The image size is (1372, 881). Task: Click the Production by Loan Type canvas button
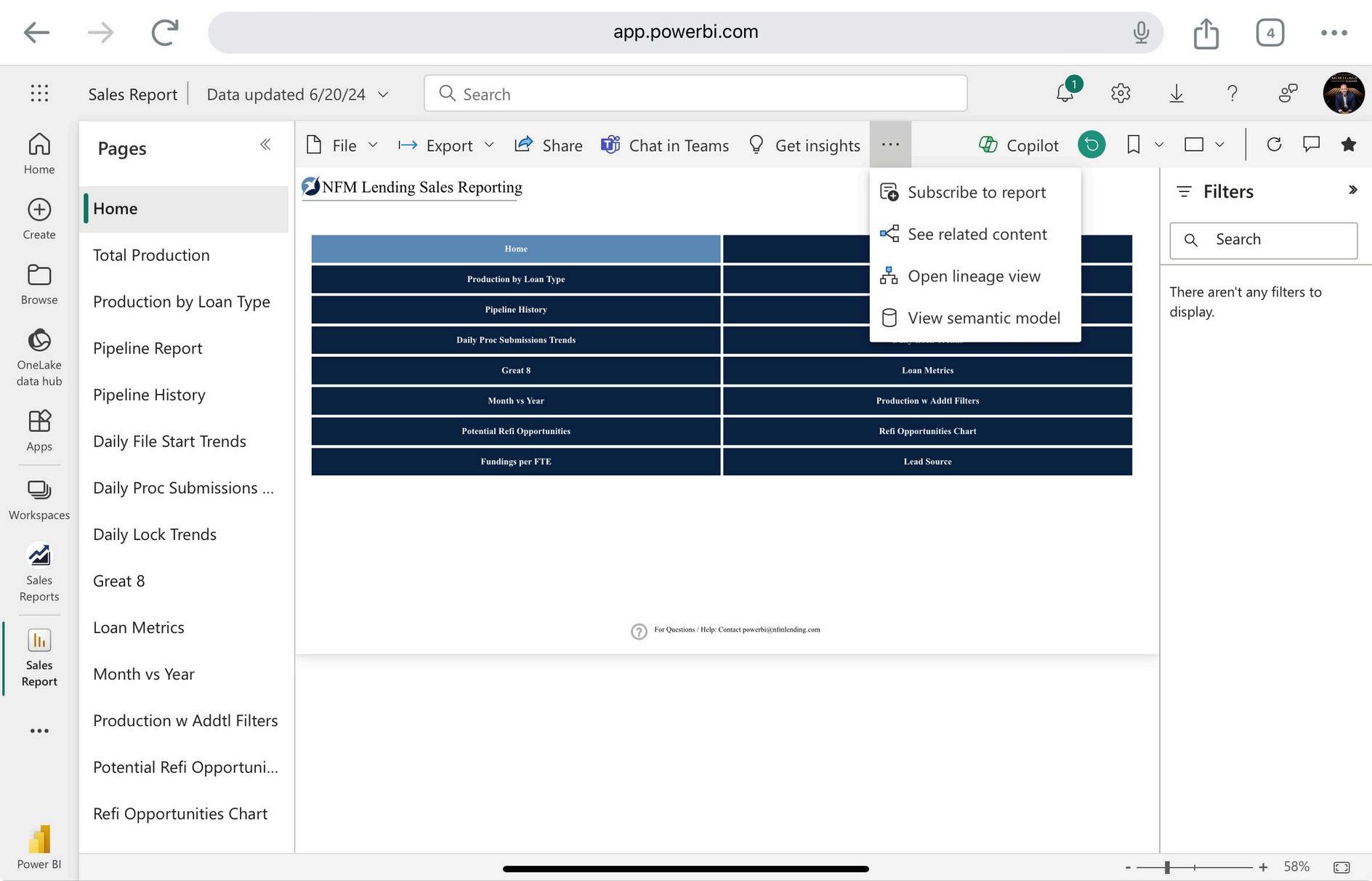(516, 279)
